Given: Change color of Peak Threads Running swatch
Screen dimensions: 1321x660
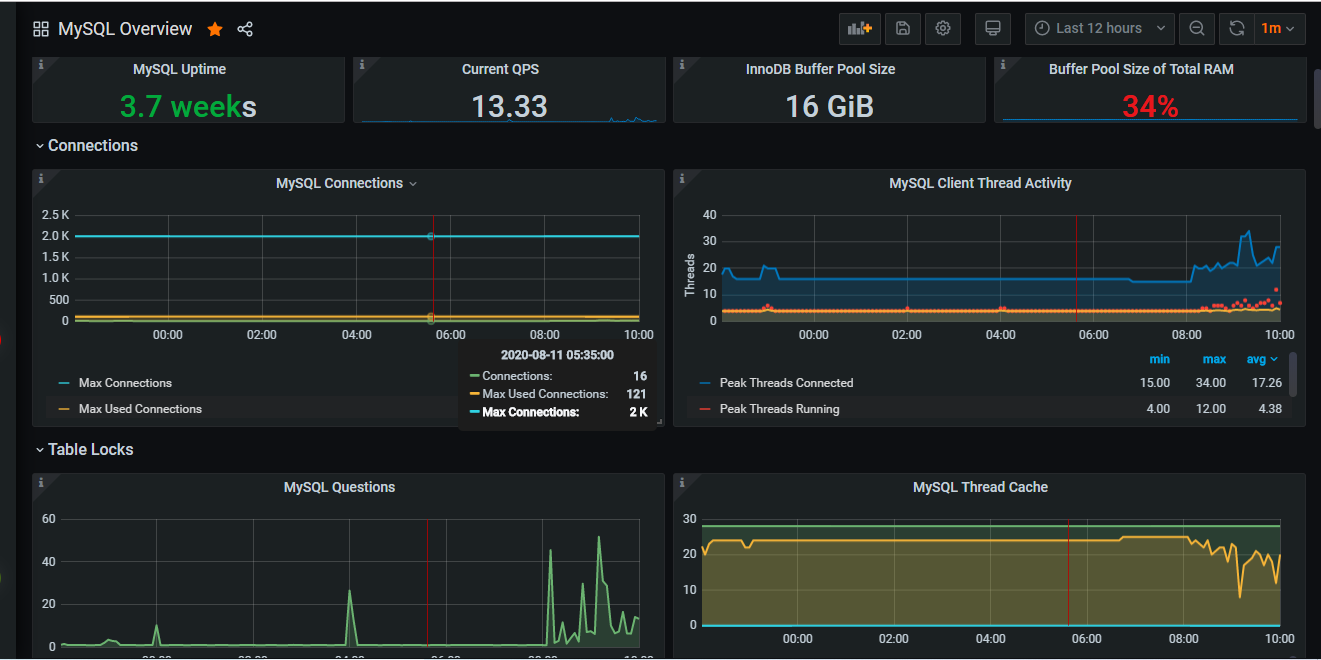Looking at the screenshot, I should [x=705, y=409].
